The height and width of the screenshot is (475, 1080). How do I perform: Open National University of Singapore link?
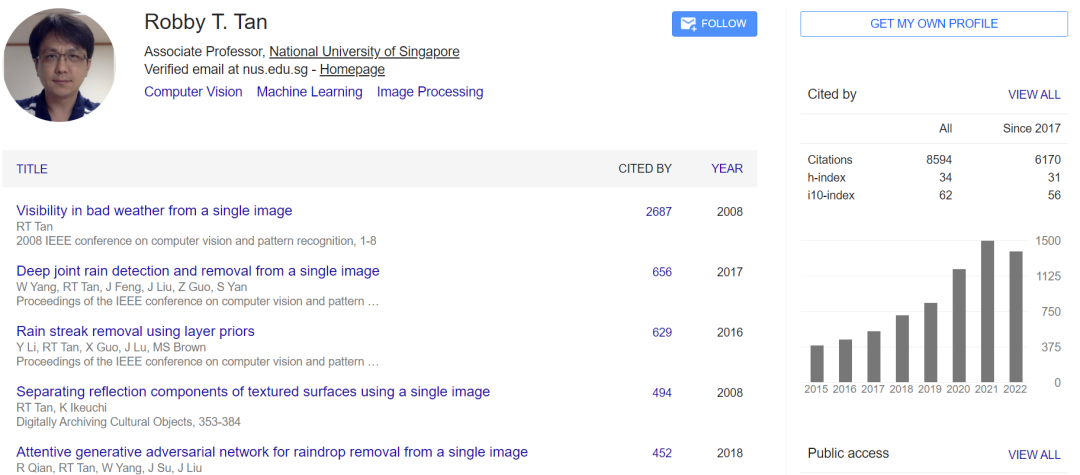click(x=364, y=52)
